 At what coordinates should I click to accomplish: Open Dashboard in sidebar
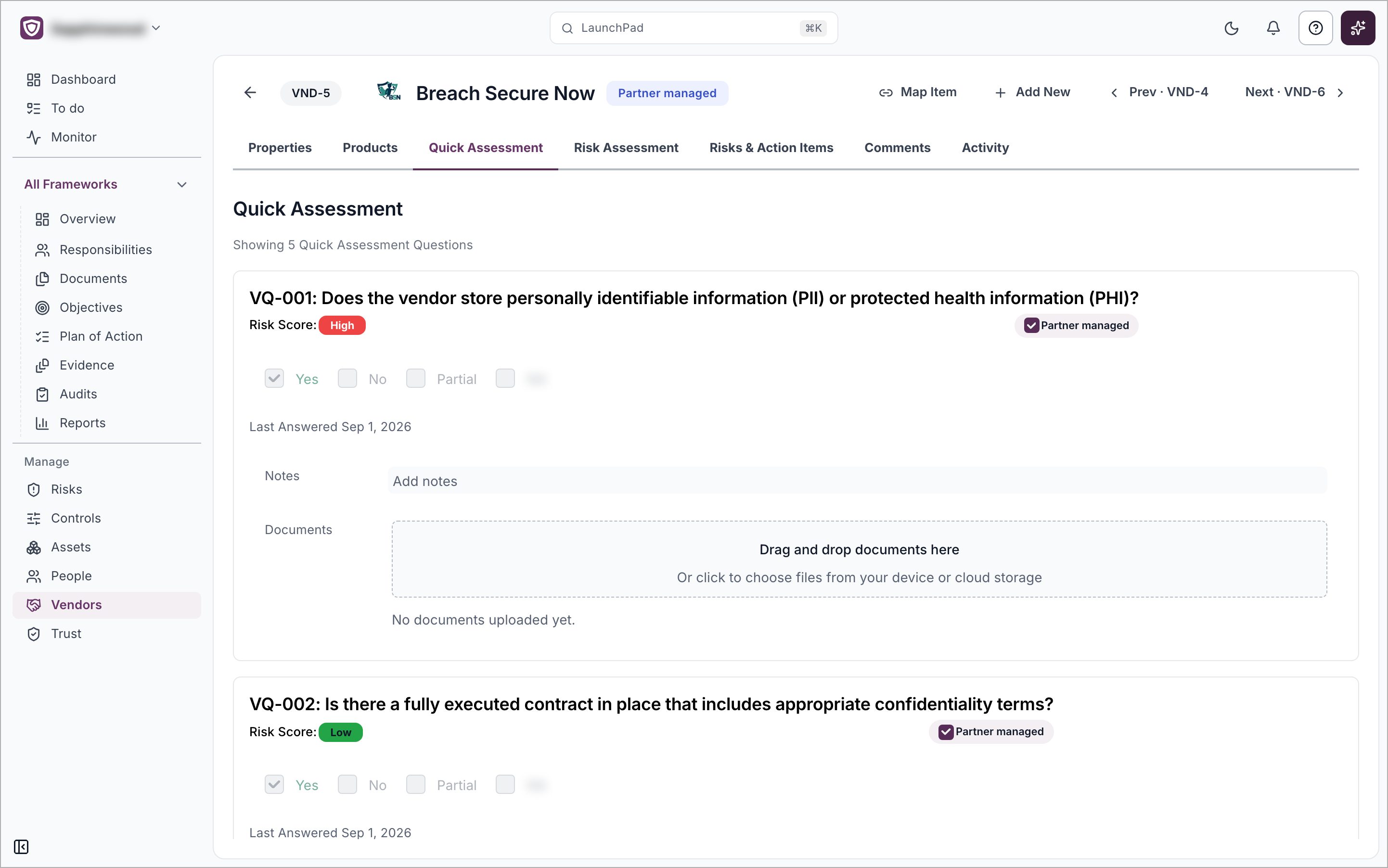pyautogui.click(x=107, y=79)
